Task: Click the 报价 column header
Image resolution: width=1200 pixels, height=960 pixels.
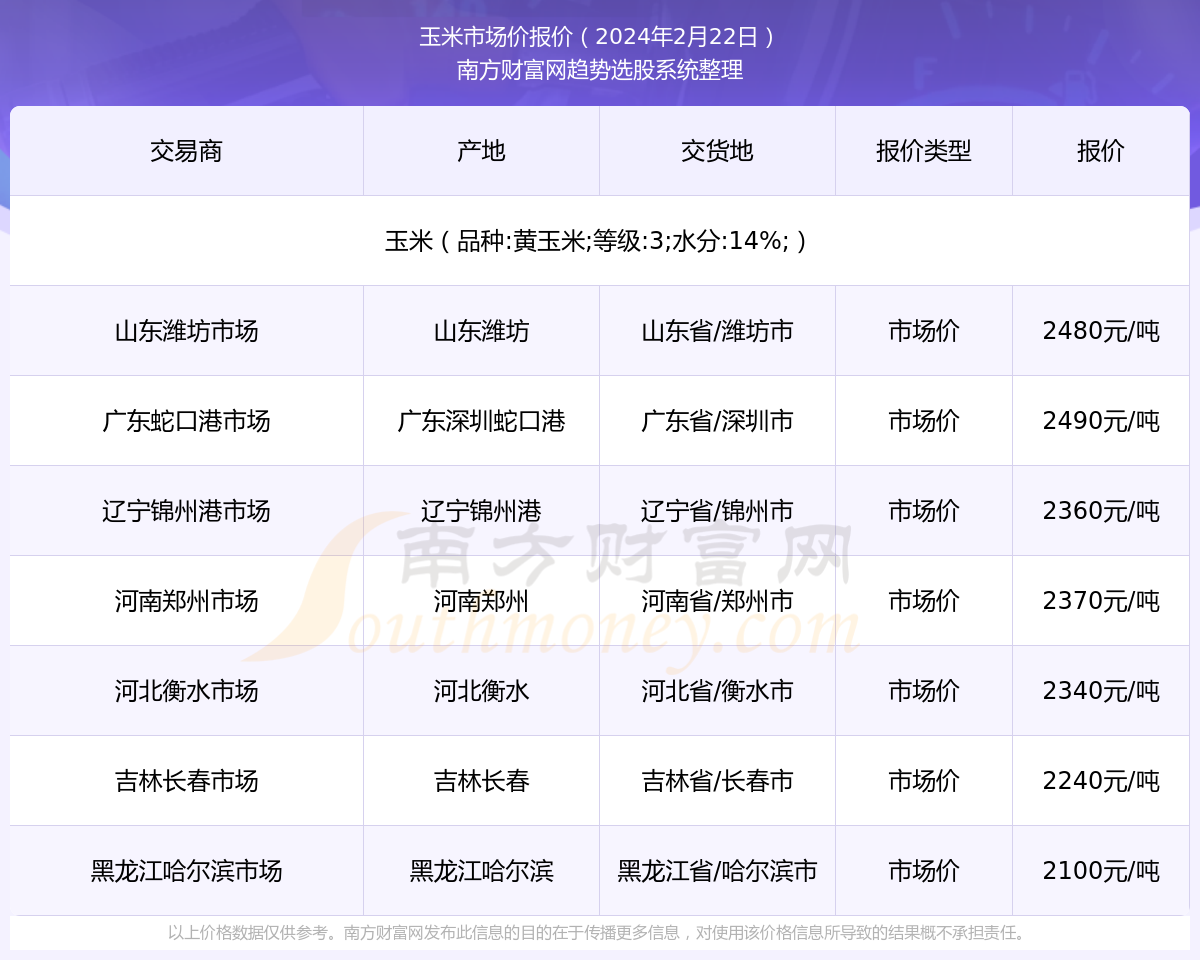Action: pyautogui.click(x=1100, y=150)
